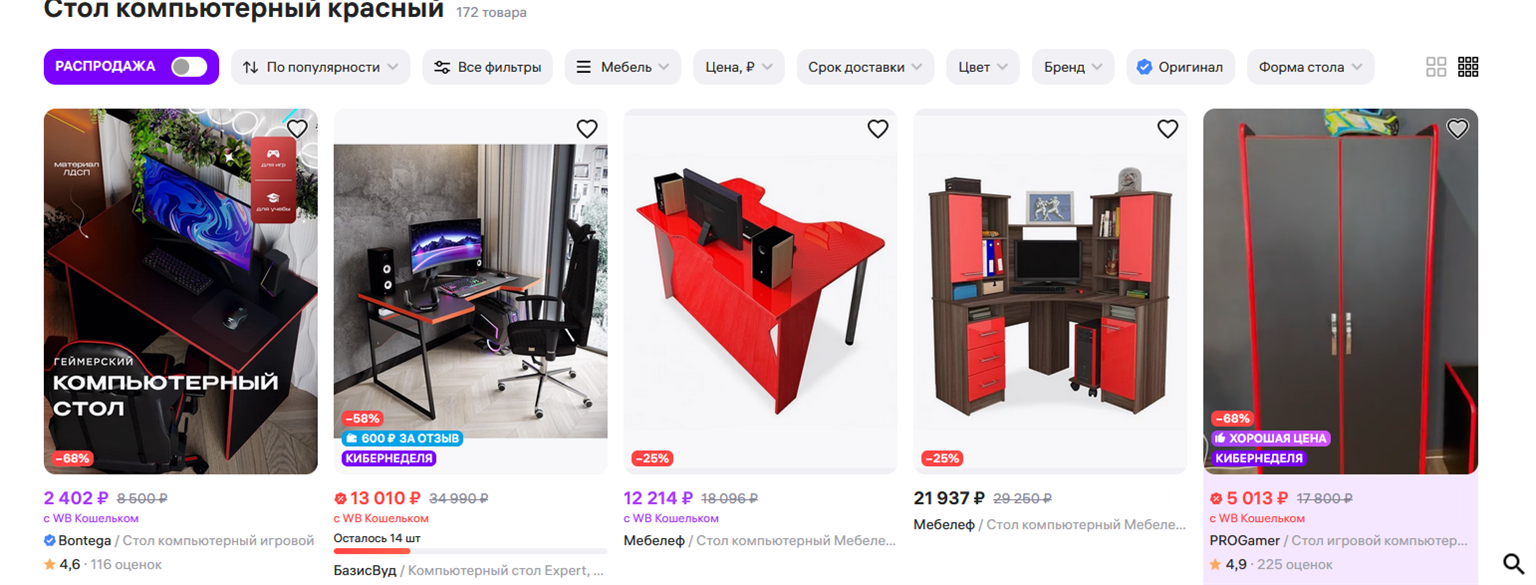
Task: Favorite the БазисВуд Expert desk with heart
Action: [587, 129]
